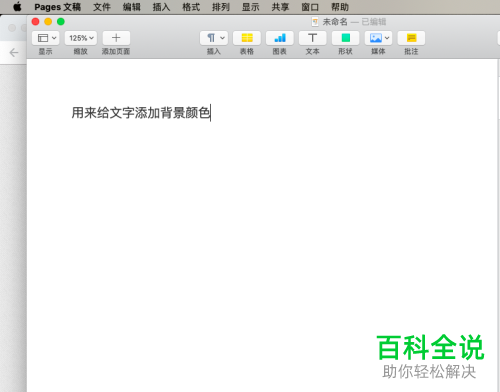Open the Pages 文稿 app menu

coord(58,7)
